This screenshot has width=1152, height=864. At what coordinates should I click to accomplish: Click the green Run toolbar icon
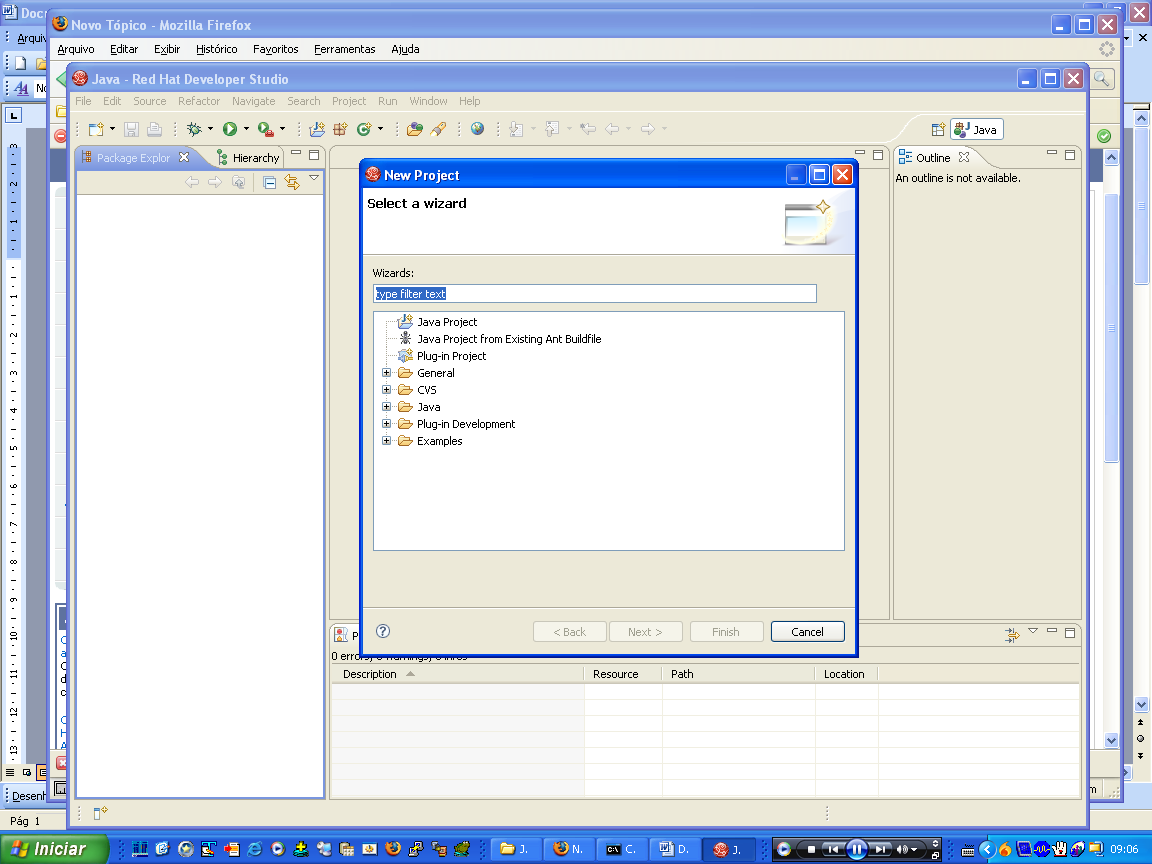click(x=230, y=129)
